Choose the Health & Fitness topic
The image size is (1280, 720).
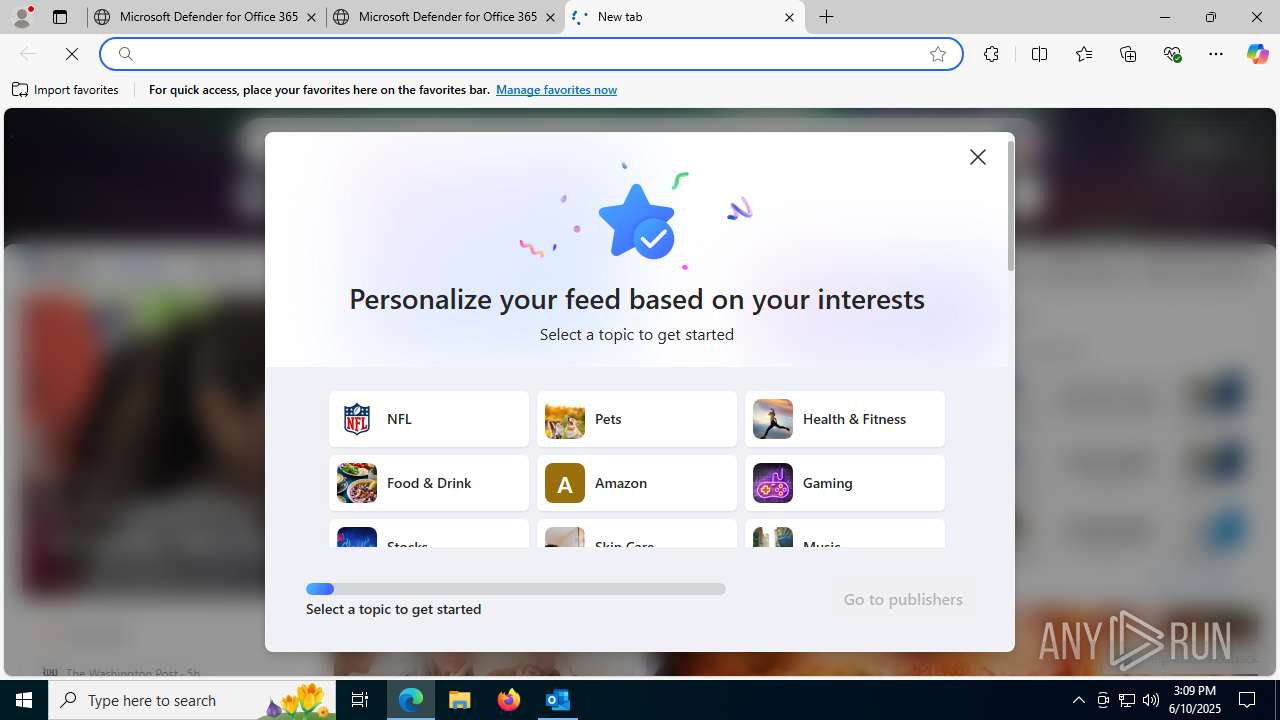point(845,419)
